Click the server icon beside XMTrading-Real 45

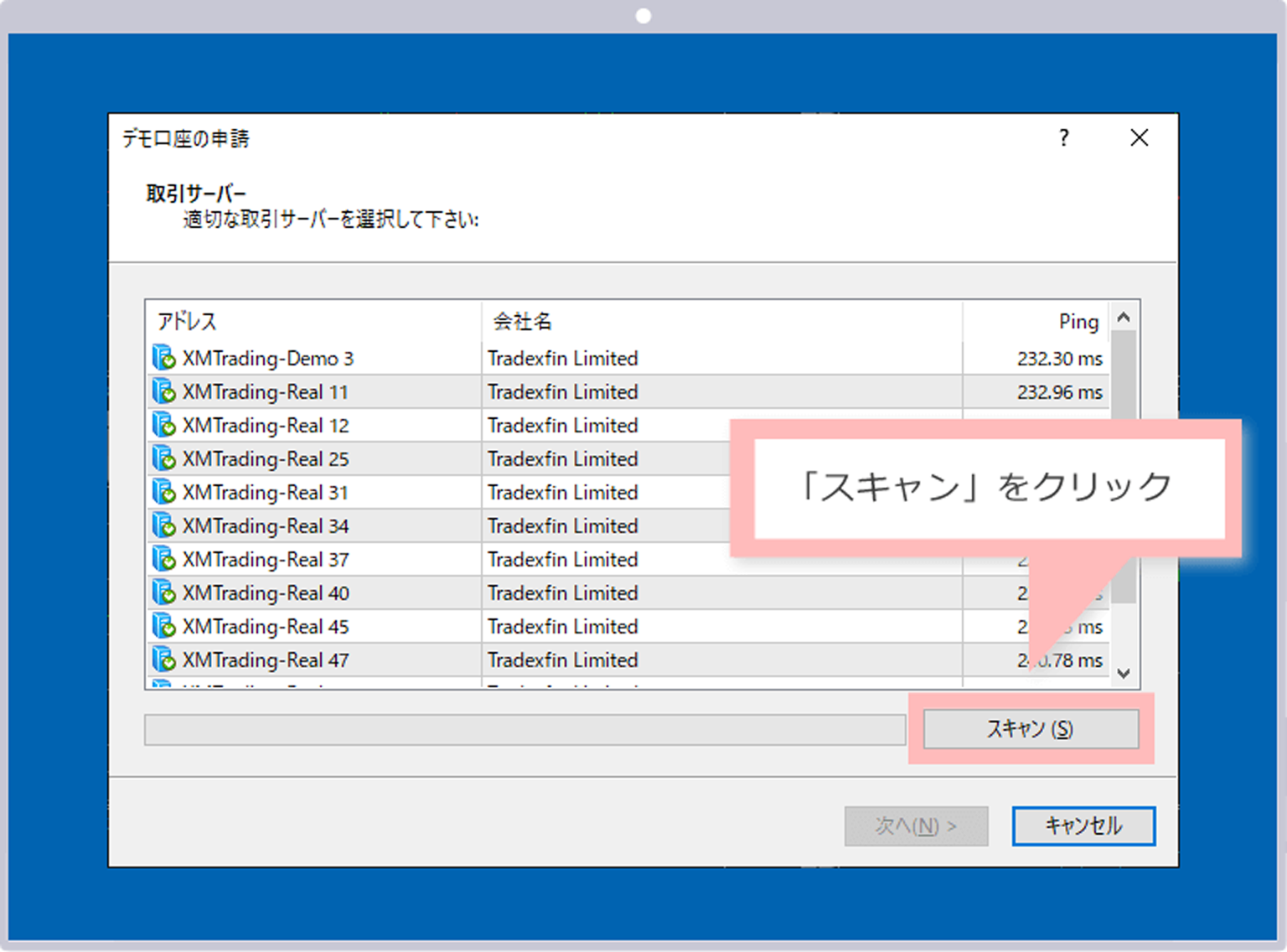coord(164,626)
